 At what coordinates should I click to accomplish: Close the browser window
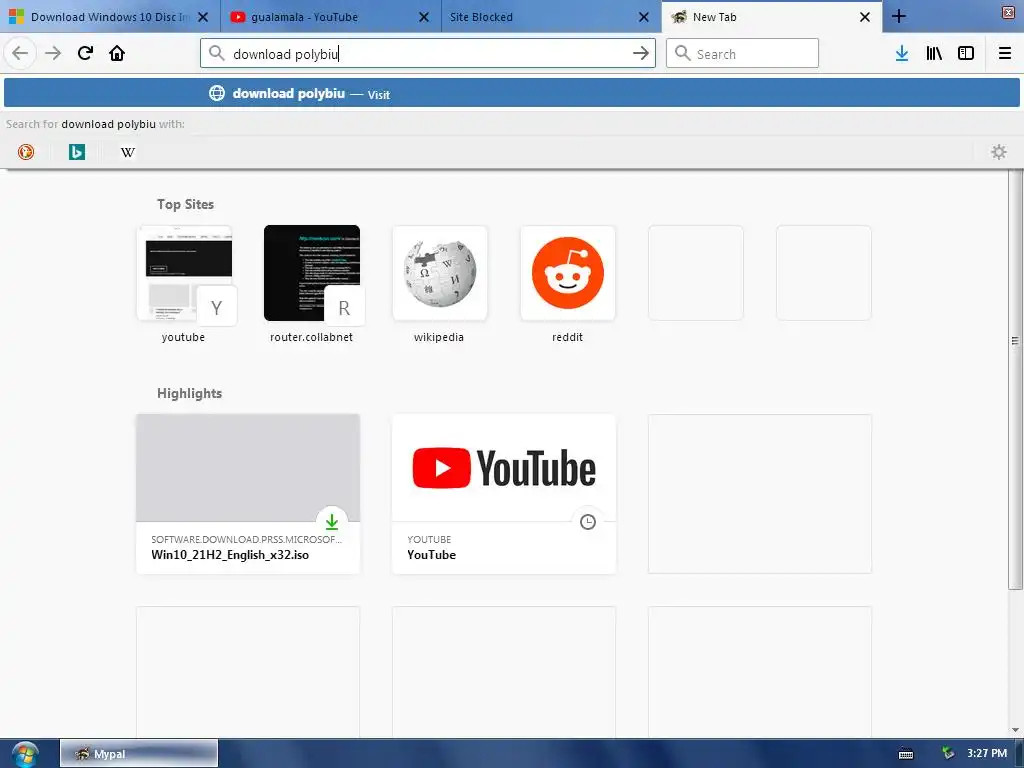point(1008,13)
